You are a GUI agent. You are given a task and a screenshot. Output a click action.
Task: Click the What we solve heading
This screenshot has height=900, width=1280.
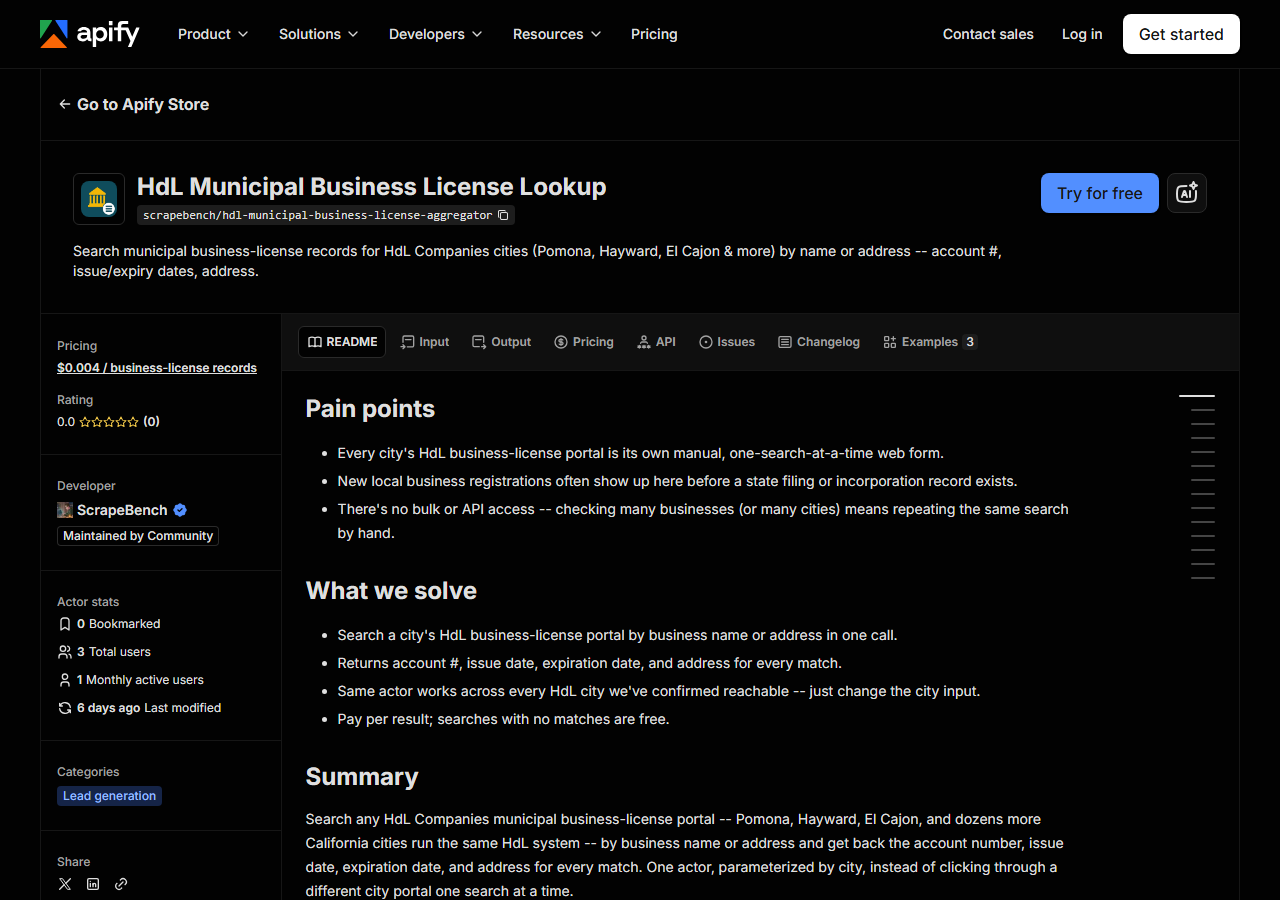tap(391, 591)
